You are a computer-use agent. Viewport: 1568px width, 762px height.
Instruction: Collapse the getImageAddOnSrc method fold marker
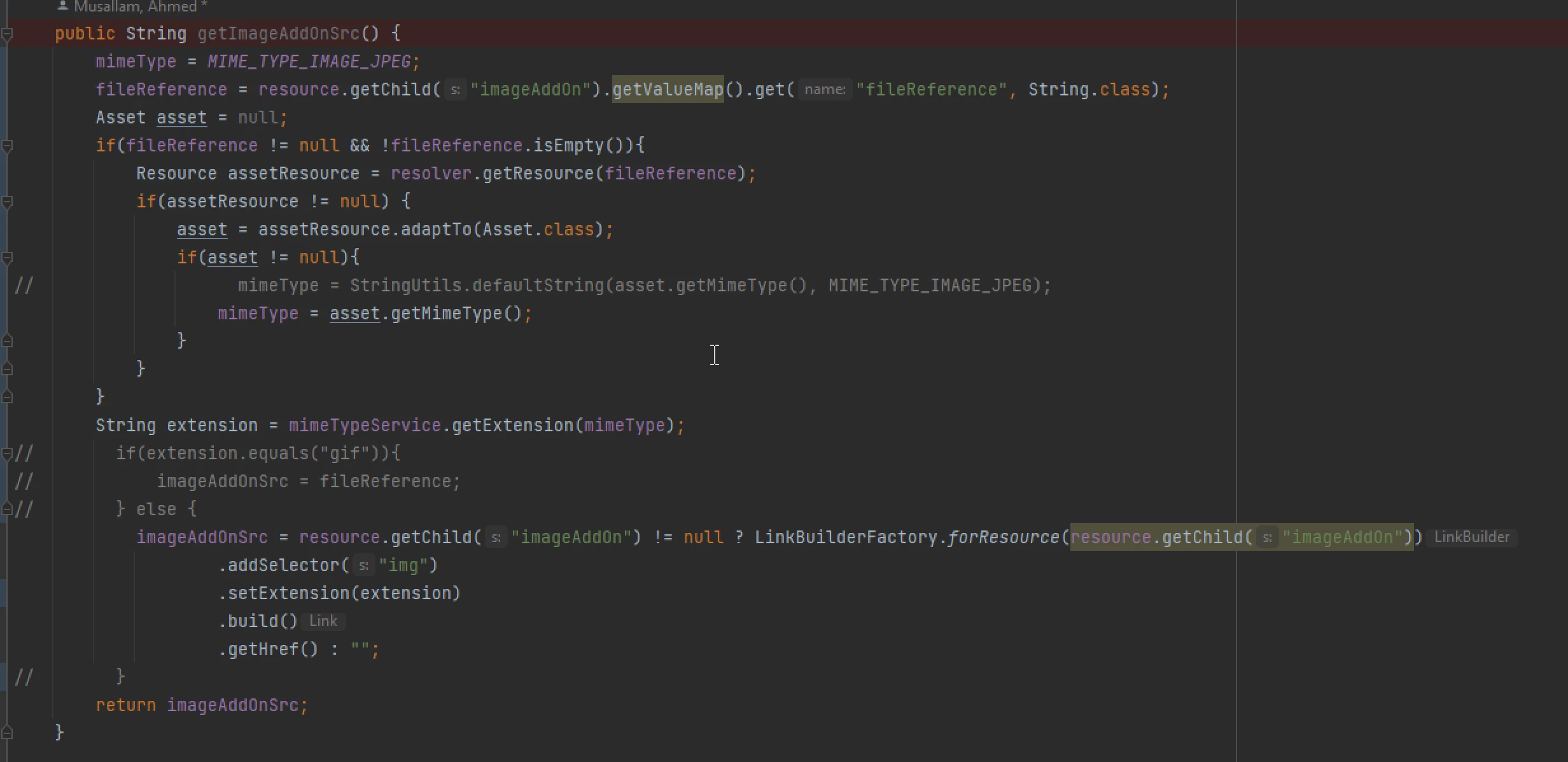click(7, 34)
